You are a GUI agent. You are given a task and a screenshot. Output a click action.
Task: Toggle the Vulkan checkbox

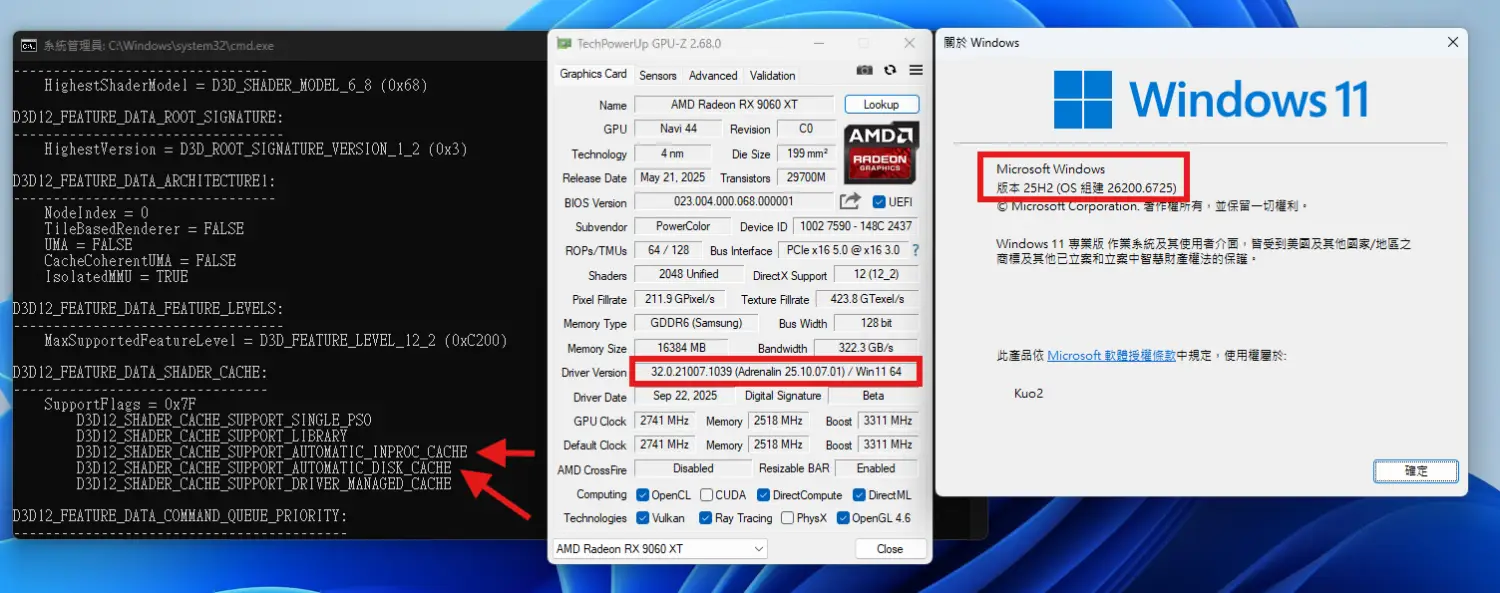(x=643, y=518)
